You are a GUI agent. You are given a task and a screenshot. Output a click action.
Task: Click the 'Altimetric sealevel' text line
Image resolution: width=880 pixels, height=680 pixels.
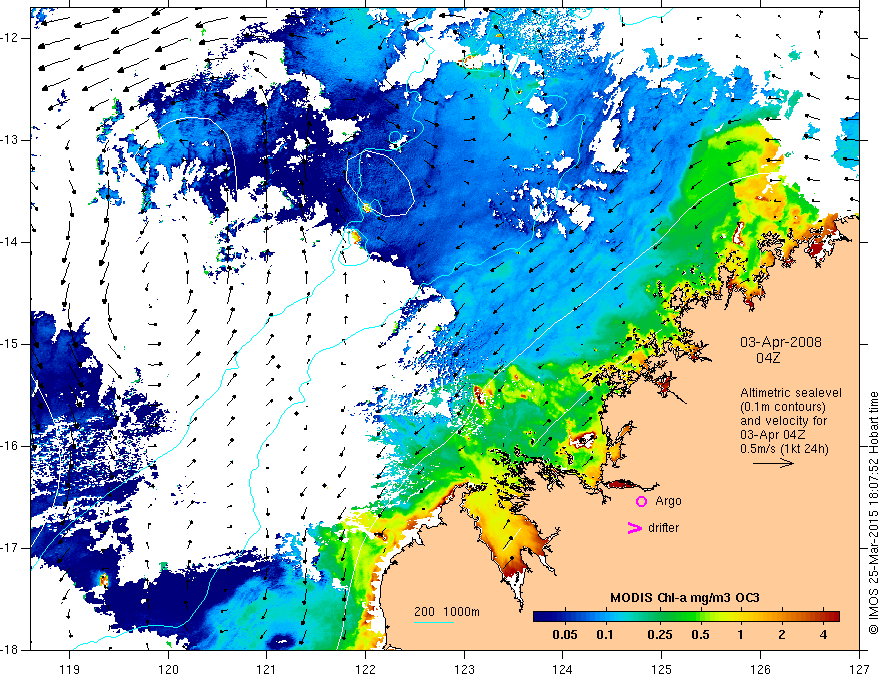[x=791, y=393]
